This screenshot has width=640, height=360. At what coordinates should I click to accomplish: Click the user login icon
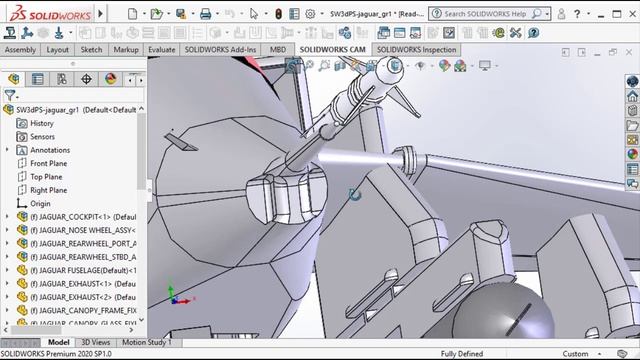click(x=562, y=14)
